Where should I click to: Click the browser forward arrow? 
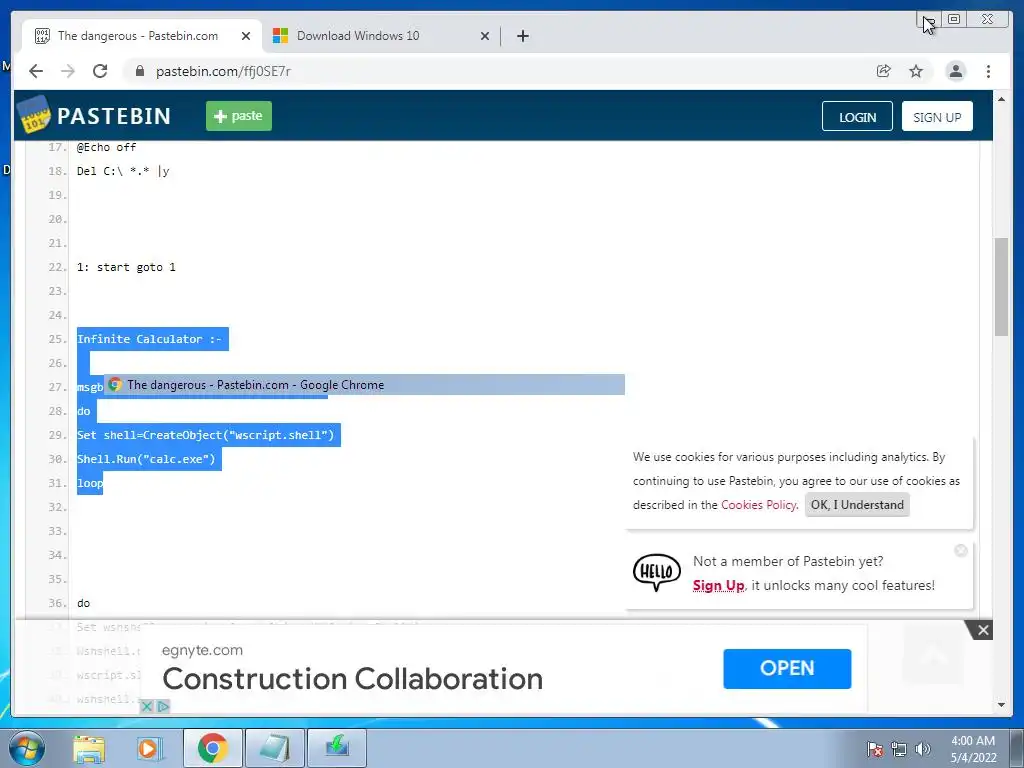(x=68, y=71)
